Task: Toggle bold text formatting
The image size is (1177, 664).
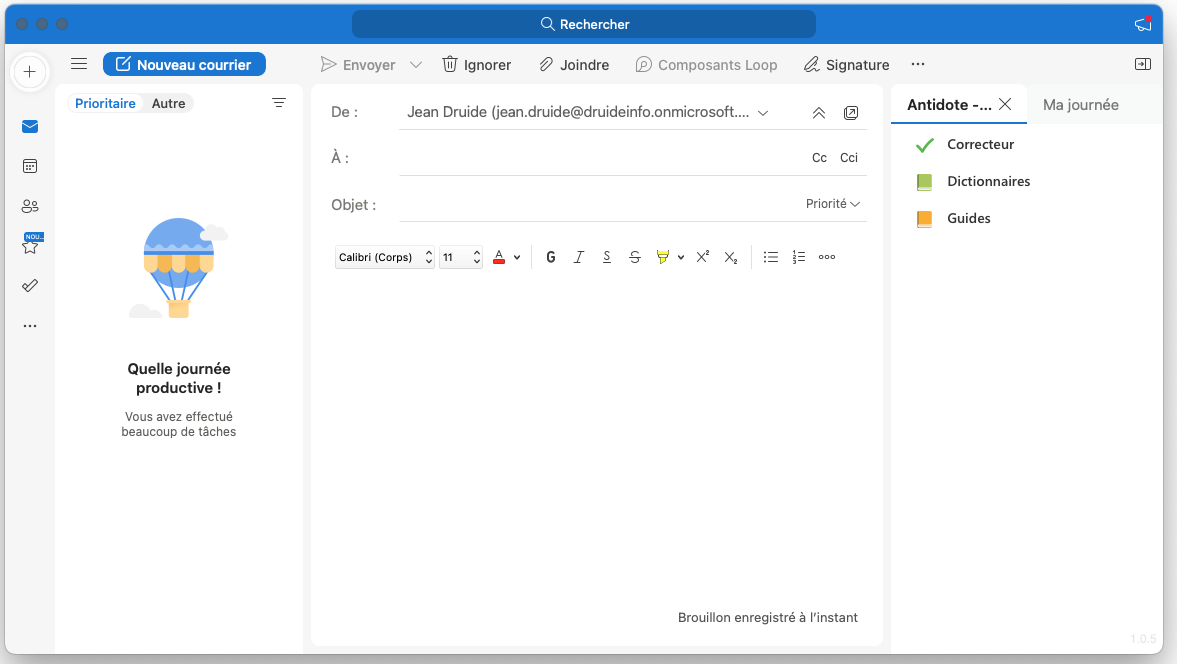Action: [x=551, y=257]
